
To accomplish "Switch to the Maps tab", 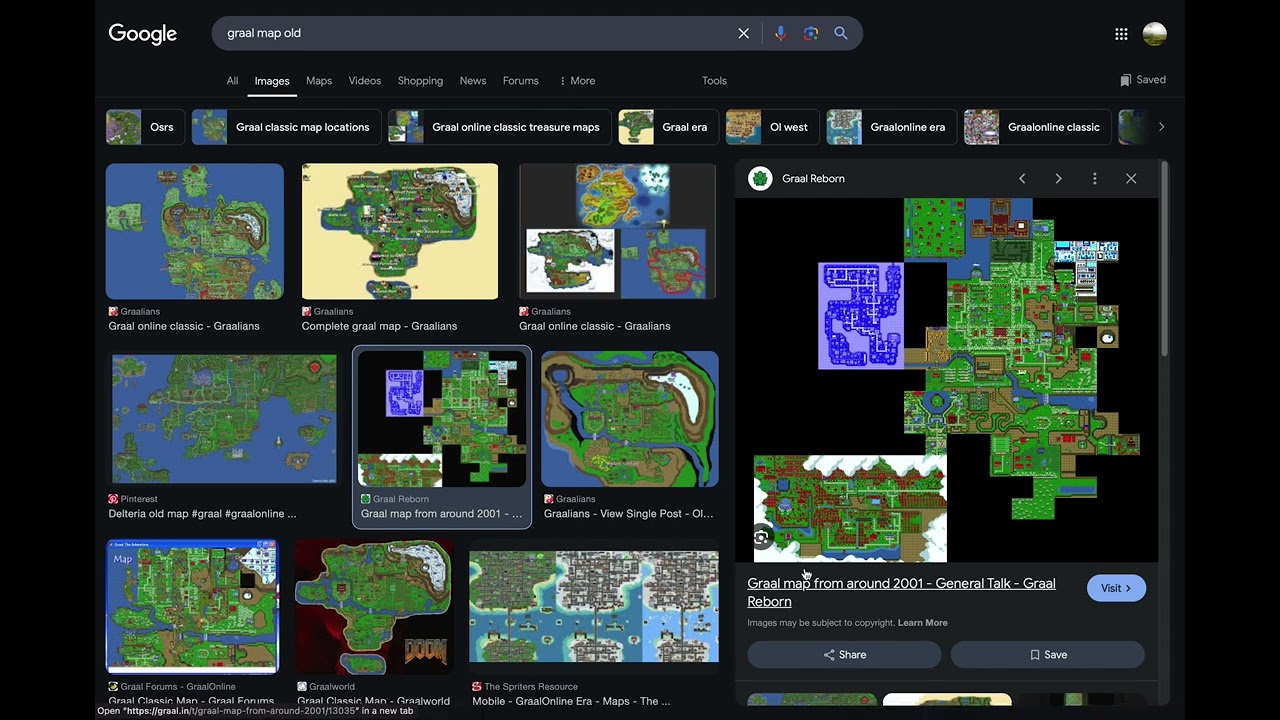I will click(x=319, y=81).
